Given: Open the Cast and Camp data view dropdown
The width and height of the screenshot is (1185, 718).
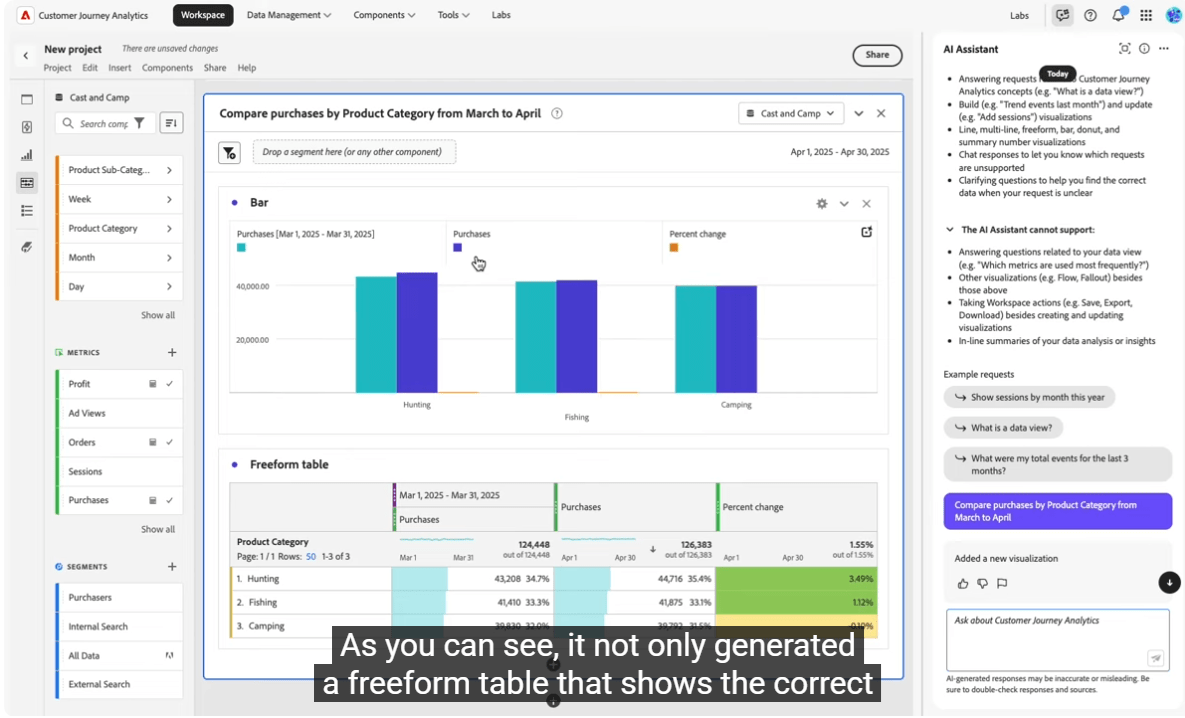Looking at the screenshot, I should click(791, 113).
